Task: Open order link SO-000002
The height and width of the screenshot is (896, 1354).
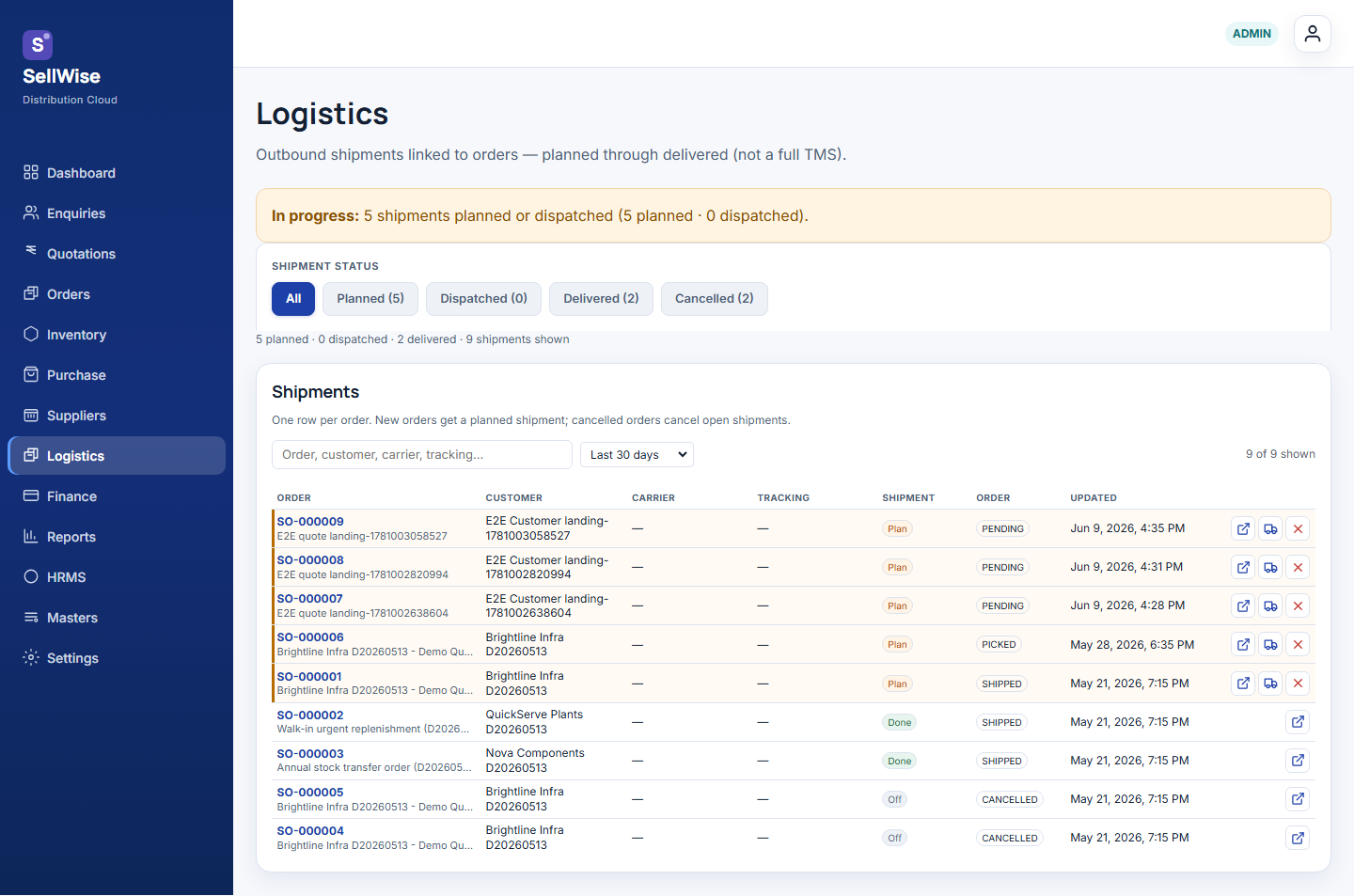Action: pos(310,715)
